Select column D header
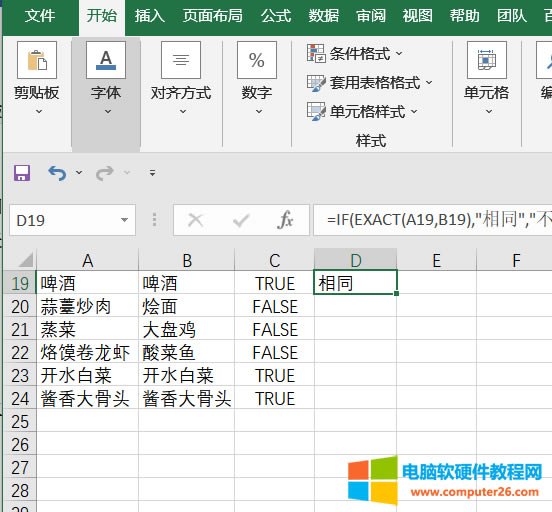The height and width of the screenshot is (512, 552). (x=356, y=260)
